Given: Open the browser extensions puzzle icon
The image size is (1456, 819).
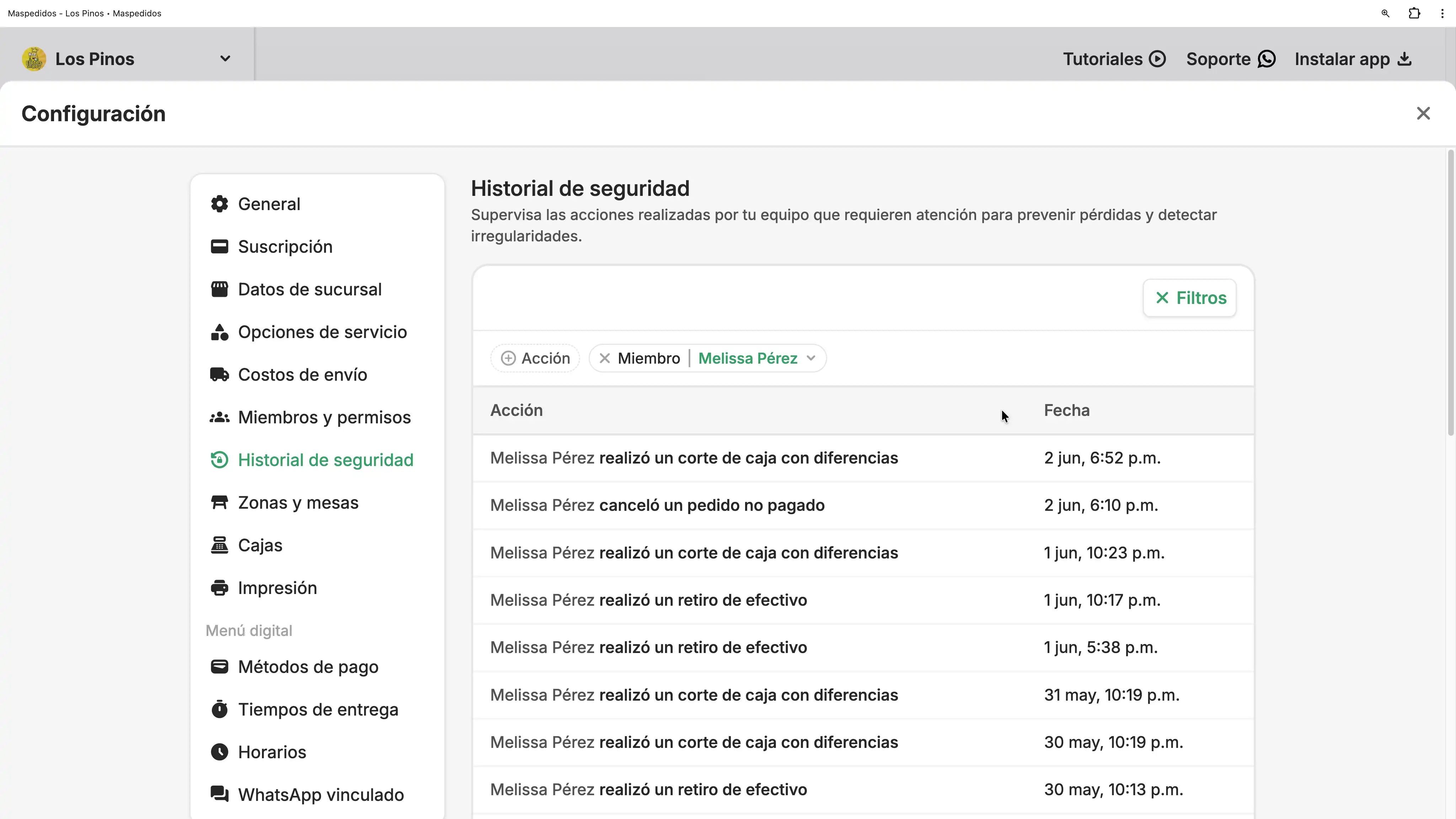Looking at the screenshot, I should click(1414, 13).
